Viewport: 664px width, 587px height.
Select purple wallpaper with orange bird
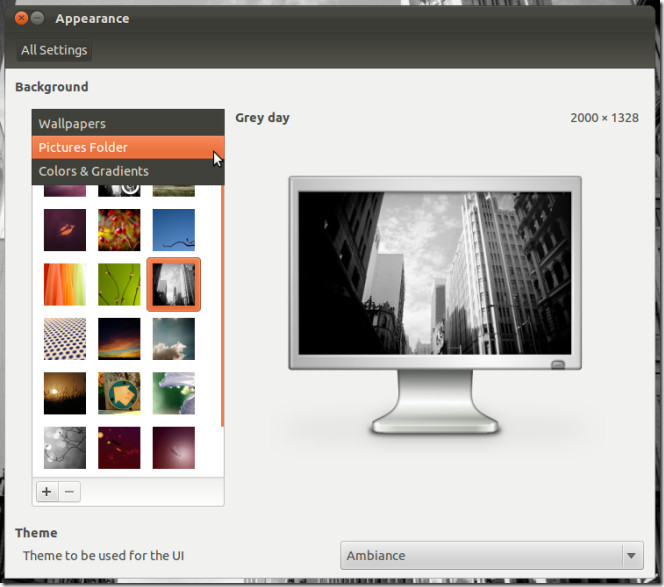coord(65,230)
